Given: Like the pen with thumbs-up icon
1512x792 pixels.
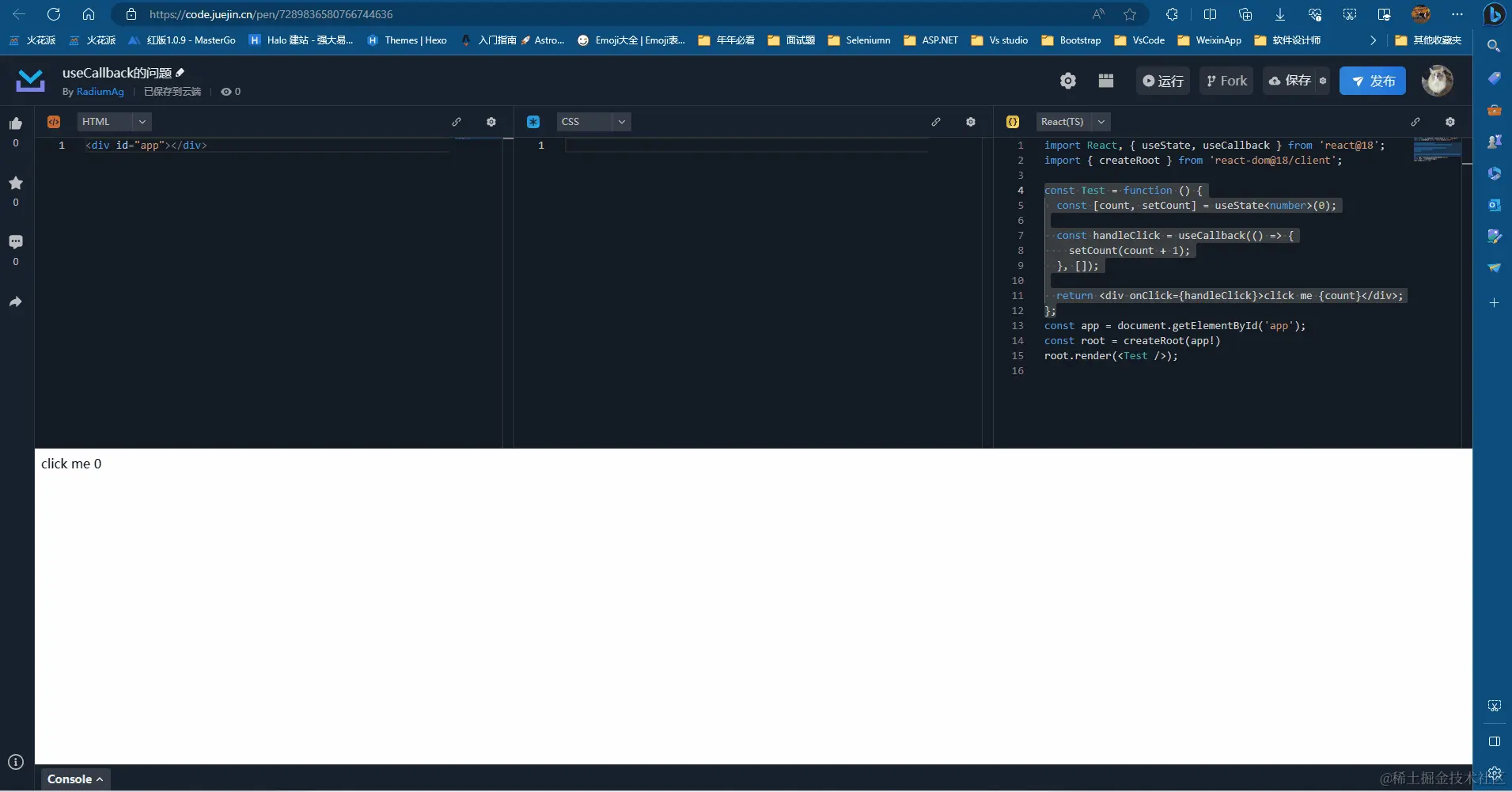Looking at the screenshot, I should point(16,123).
